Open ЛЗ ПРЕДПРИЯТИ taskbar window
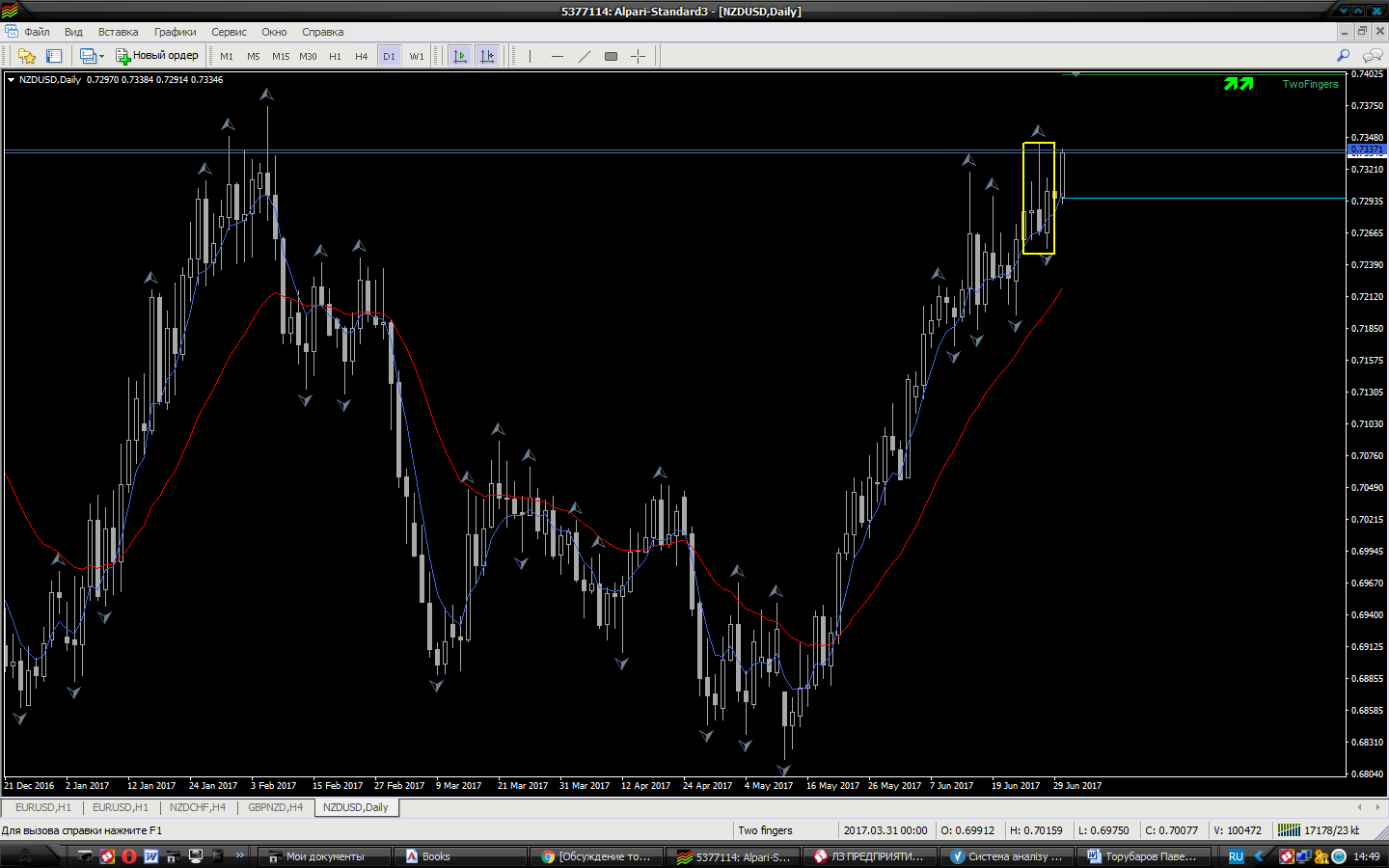The width and height of the screenshot is (1389, 868). coord(870,856)
